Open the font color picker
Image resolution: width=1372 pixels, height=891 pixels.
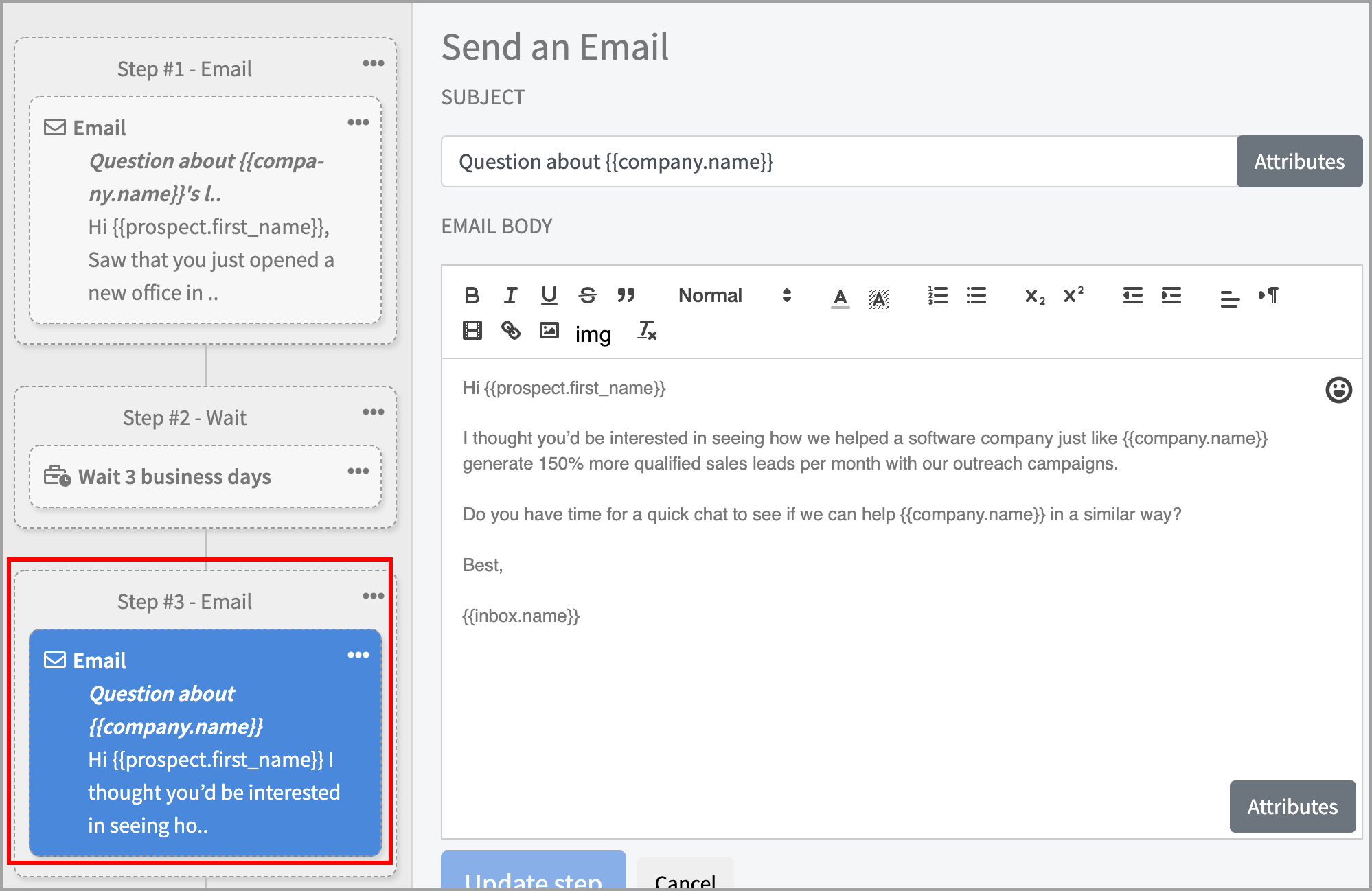tap(840, 297)
